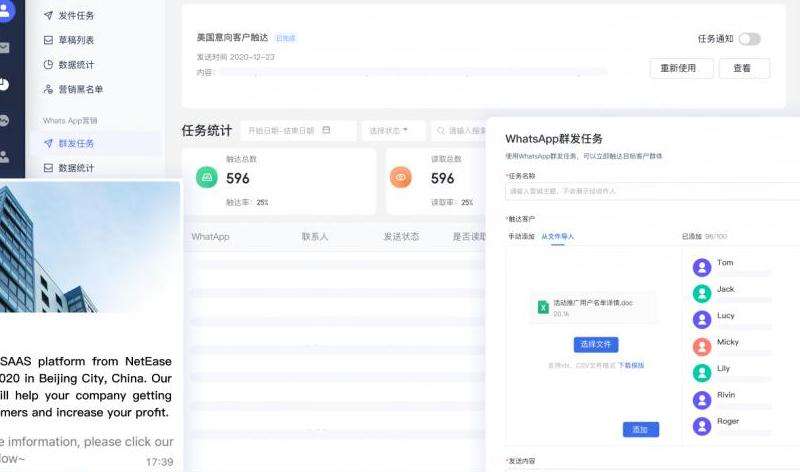Click calendar icon in date range field
800x472 pixels.
point(327,130)
